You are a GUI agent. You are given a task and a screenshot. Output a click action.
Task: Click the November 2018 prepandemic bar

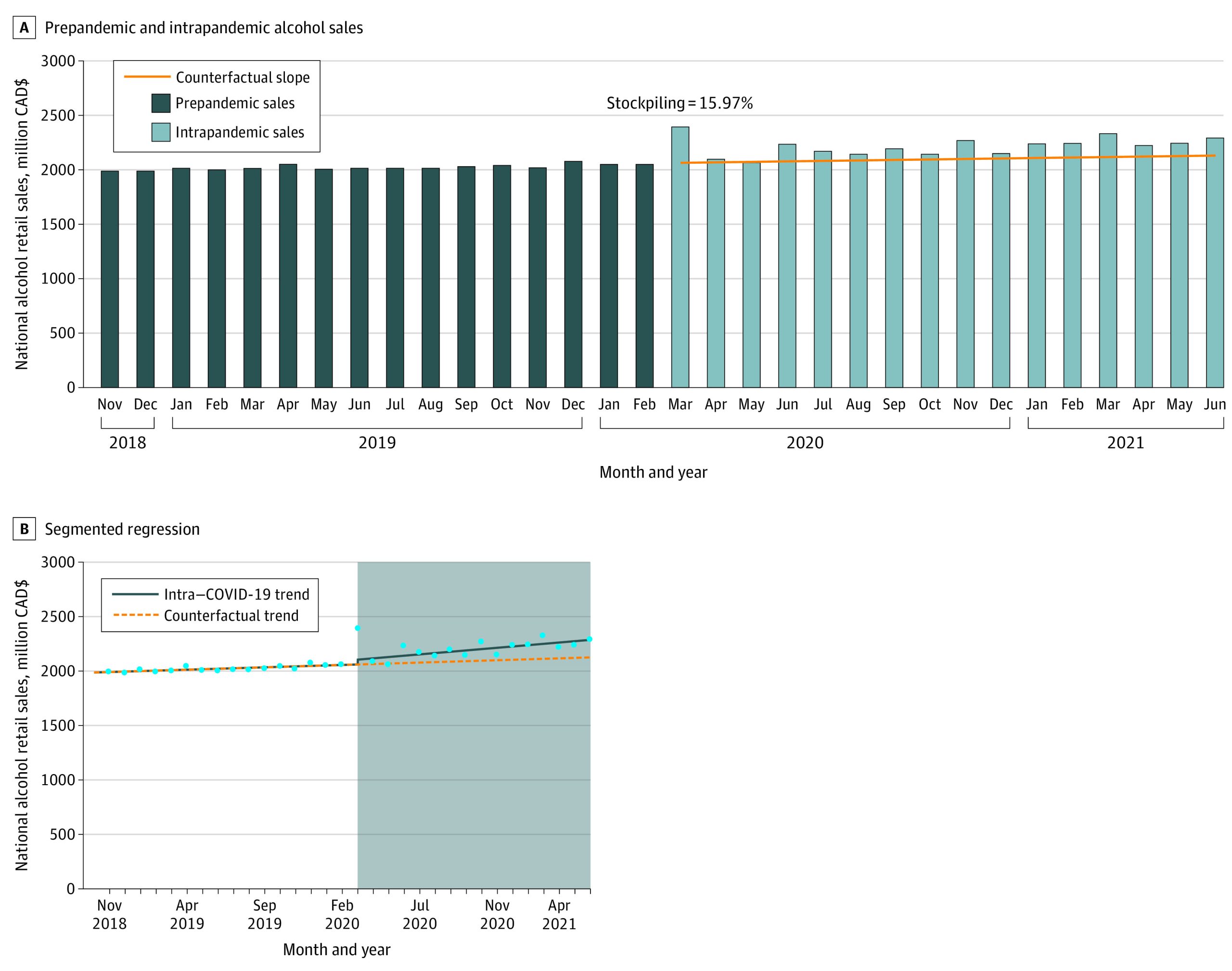click(110, 279)
